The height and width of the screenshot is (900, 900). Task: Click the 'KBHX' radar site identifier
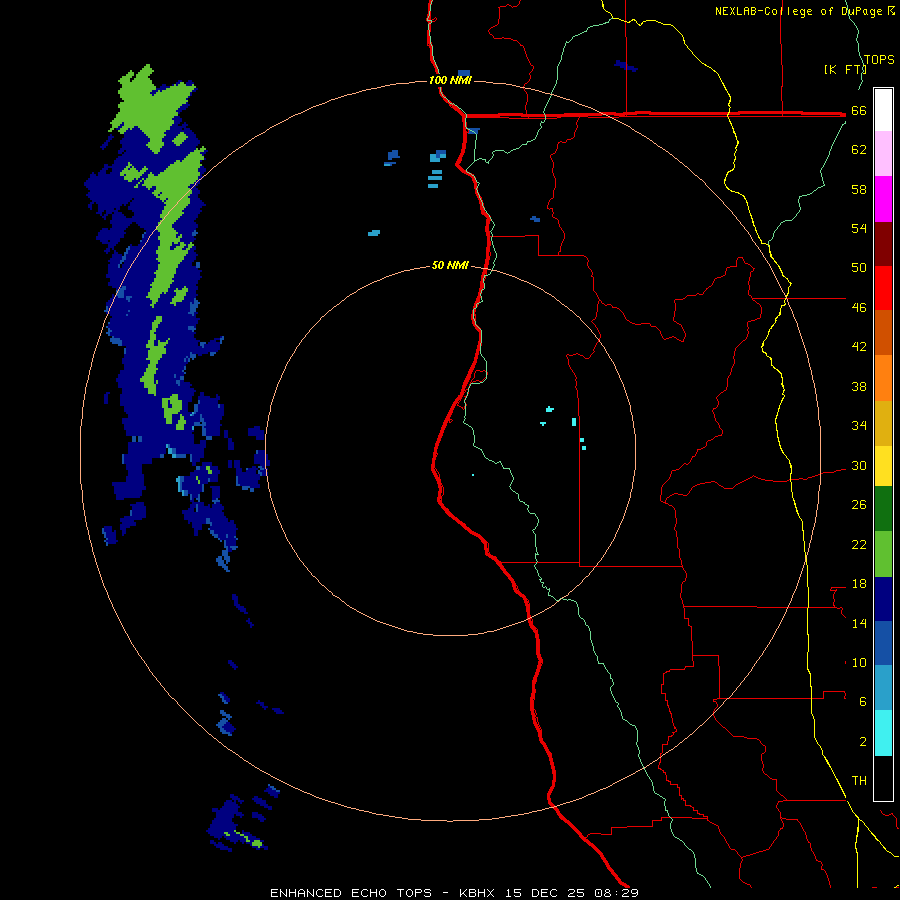(x=479, y=893)
